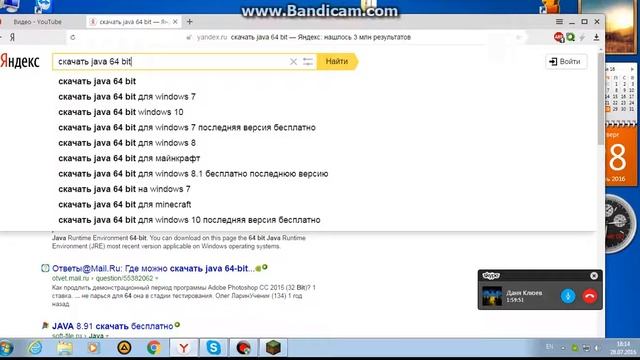Click the volume icon in system tray

coord(597,348)
